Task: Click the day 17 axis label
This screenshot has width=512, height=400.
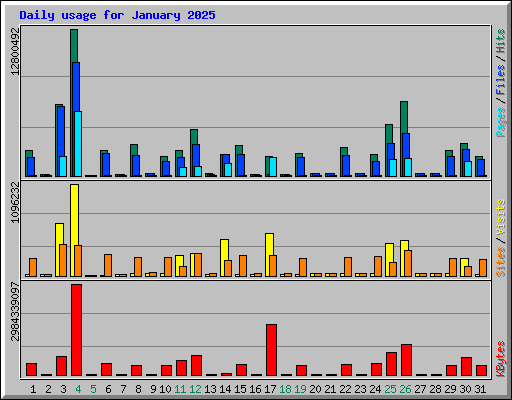Action: click(x=270, y=389)
